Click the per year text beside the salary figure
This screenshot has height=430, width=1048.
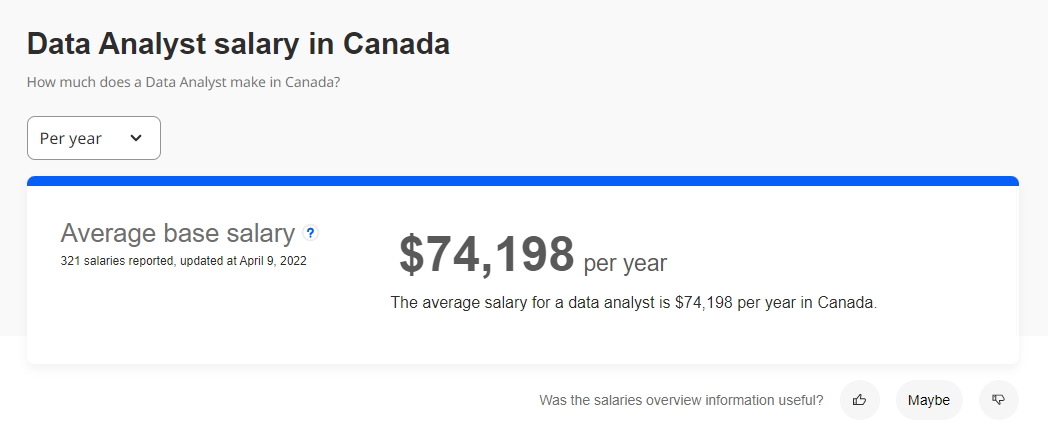pyautogui.click(x=625, y=263)
